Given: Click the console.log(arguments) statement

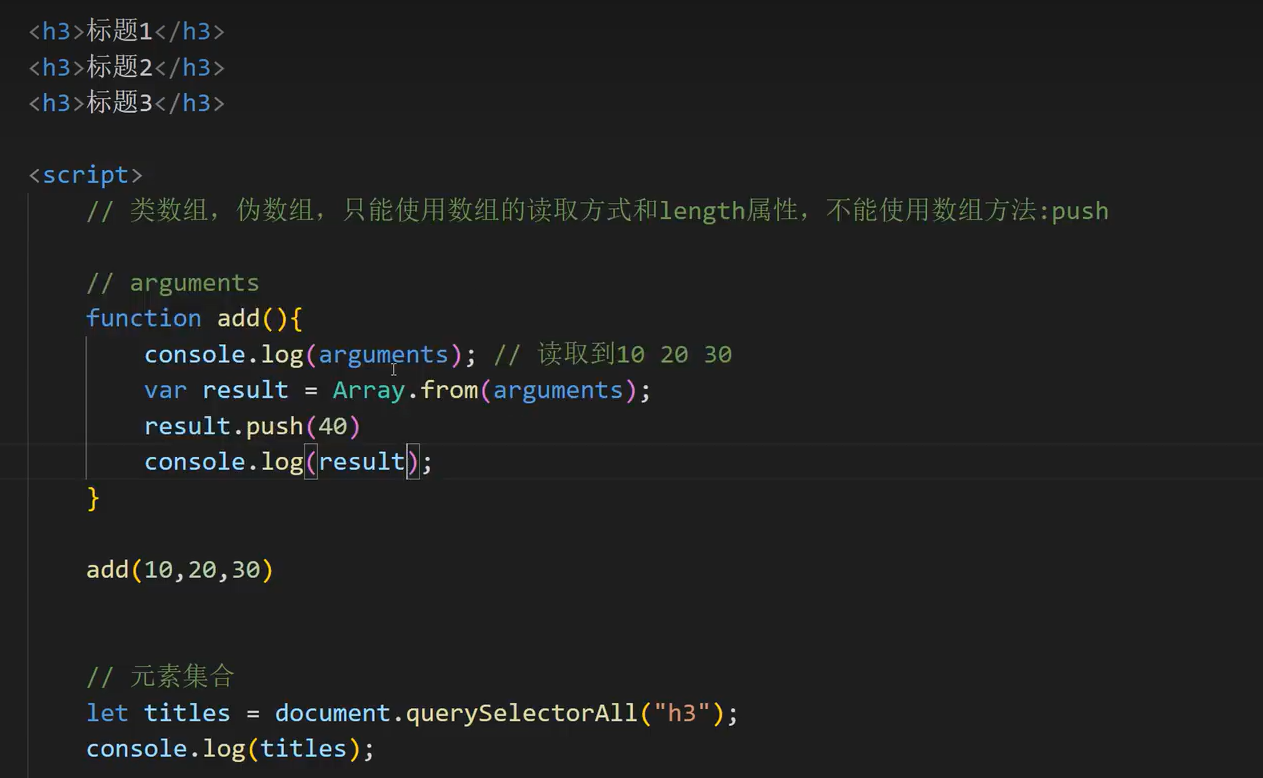Looking at the screenshot, I should point(311,354).
